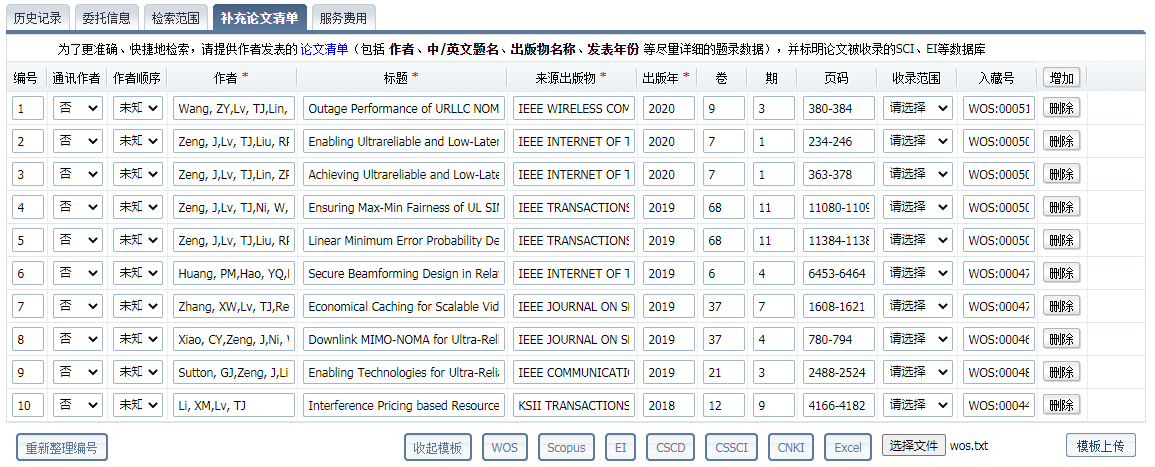This screenshot has height=467, width=1155.
Task: Click source field 'IEEE WIRELESS COM'
Action: [x=574, y=108]
